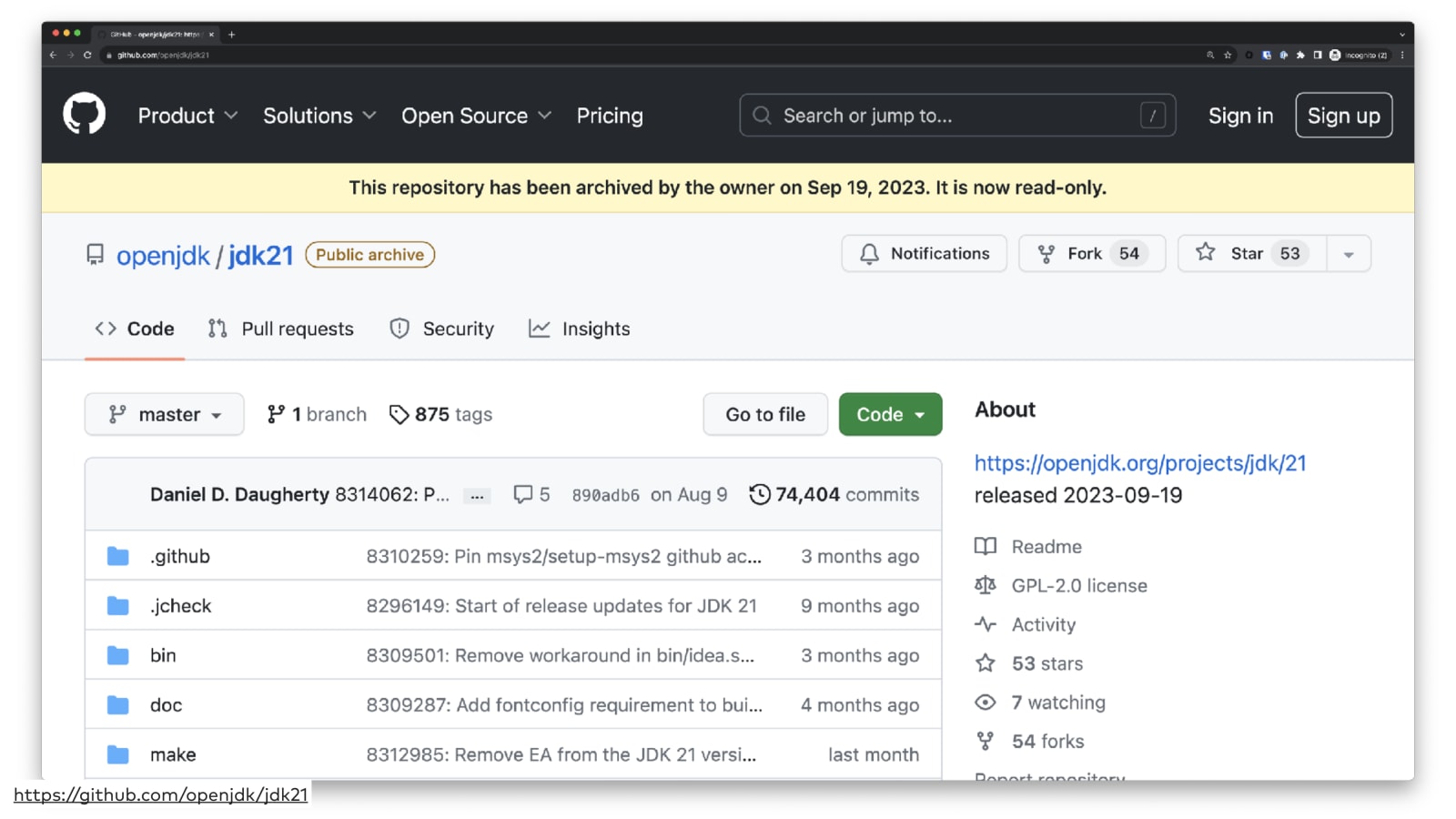Open the openjdk owner link
1456x819 pixels.
[163, 256]
